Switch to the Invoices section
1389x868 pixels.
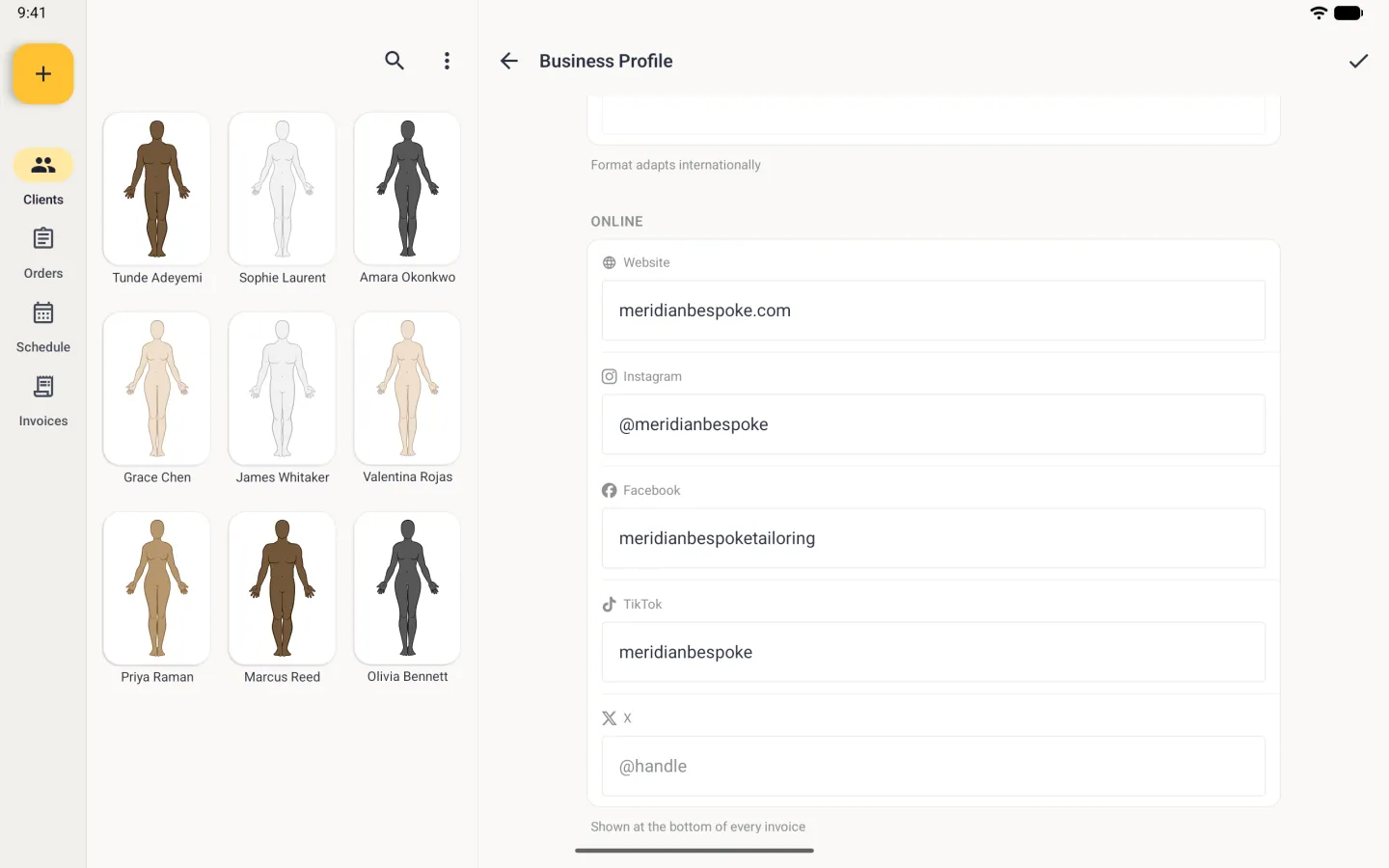[x=43, y=401]
